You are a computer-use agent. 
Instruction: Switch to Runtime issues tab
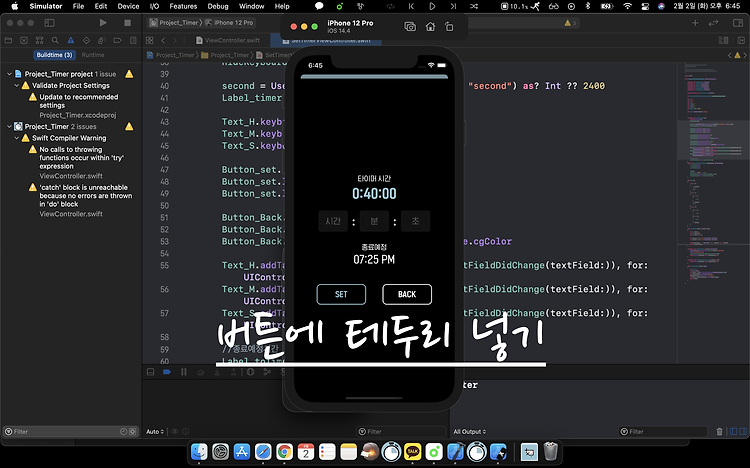[93, 55]
